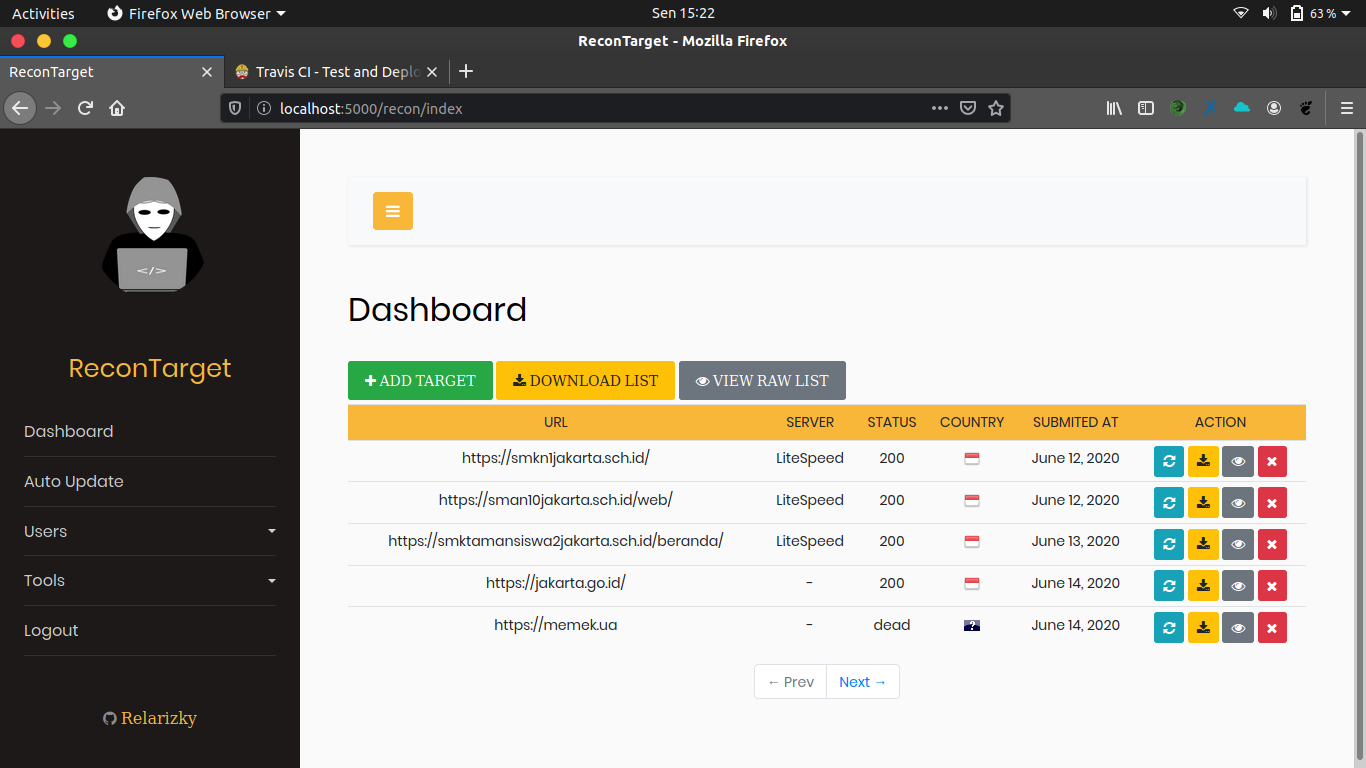Expand the Users sidebar submenu
Screen dimensions: 1366x768
[x=150, y=531]
